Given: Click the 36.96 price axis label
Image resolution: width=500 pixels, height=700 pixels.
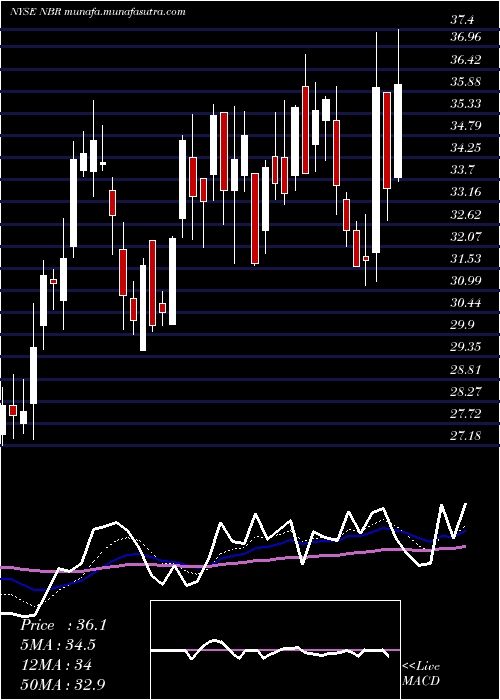Looking at the screenshot, I should [x=466, y=37].
